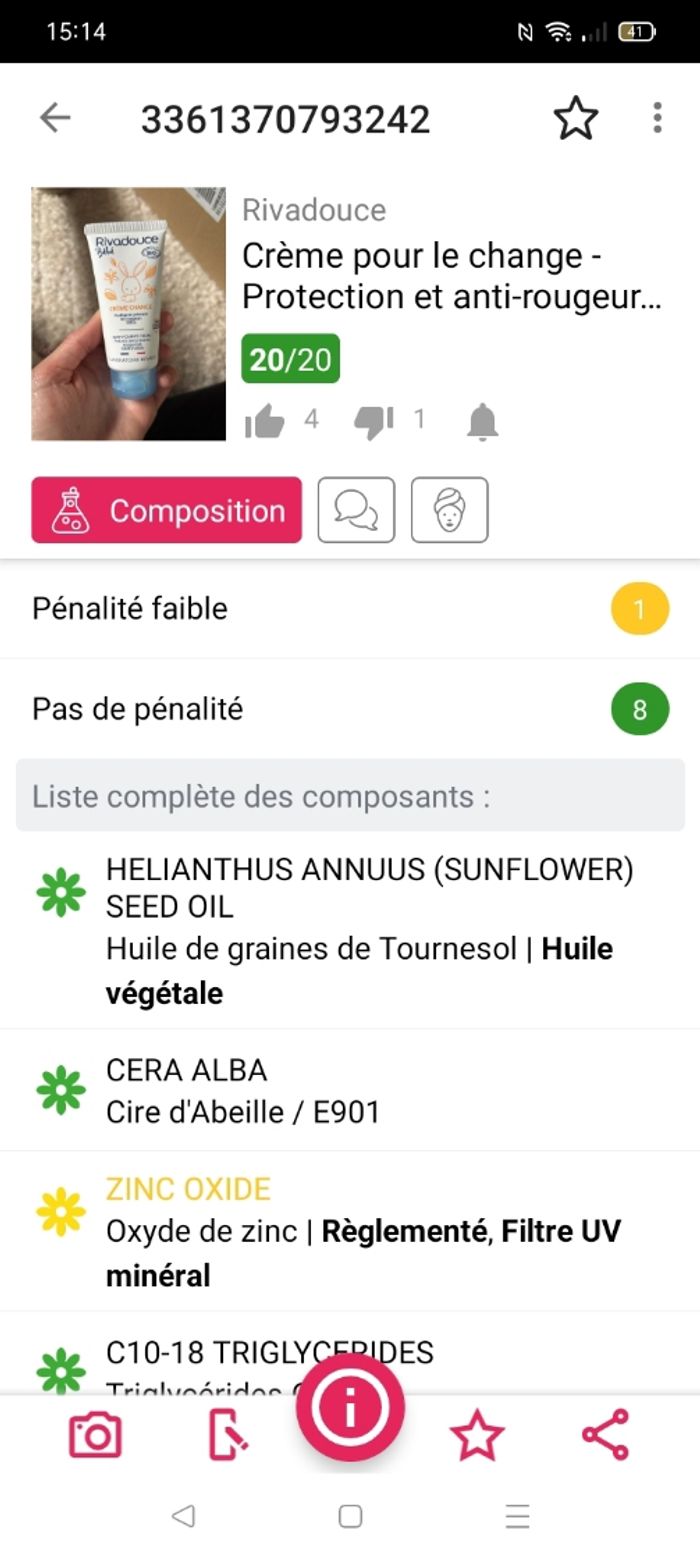Click the thumbs down icon
This screenshot has height=1559, width=700.
point(374,422)
